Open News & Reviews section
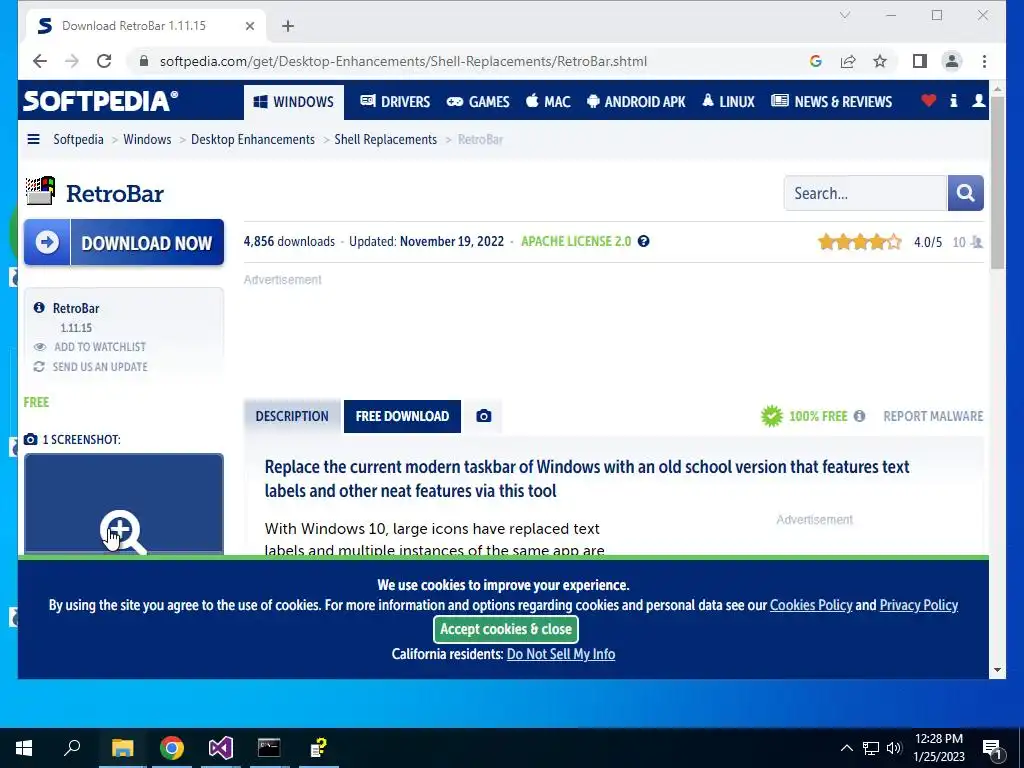This screenshot has width=1024, height=768. click(x=831, y=102)
